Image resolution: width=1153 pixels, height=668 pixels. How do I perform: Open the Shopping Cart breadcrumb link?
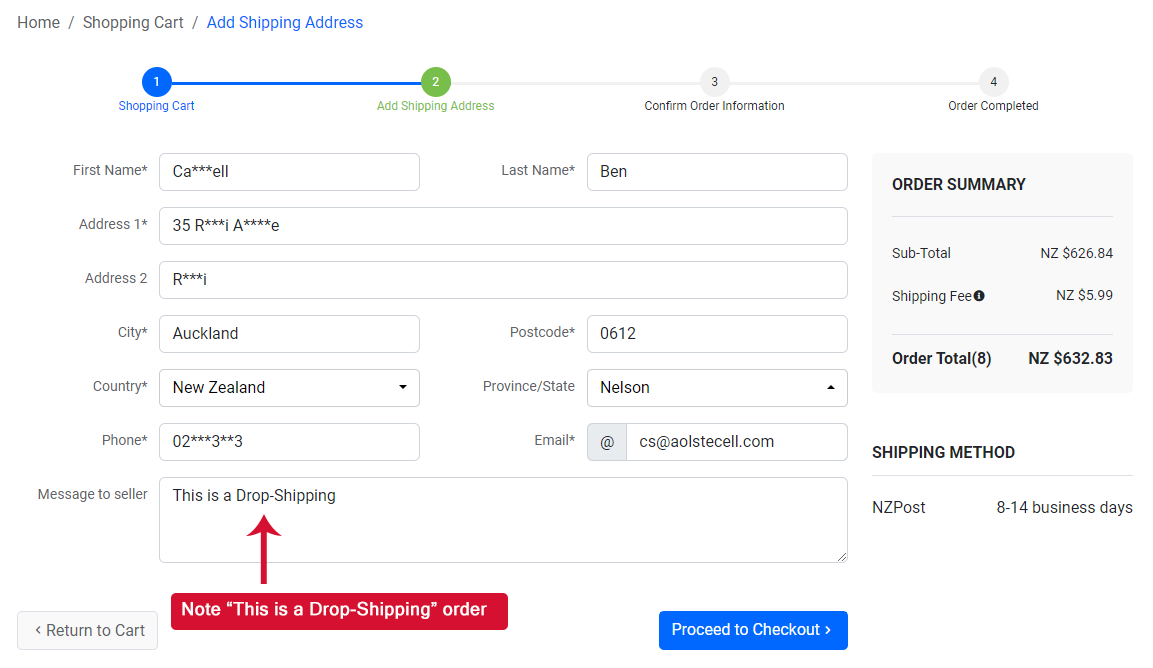pos(133,22)
